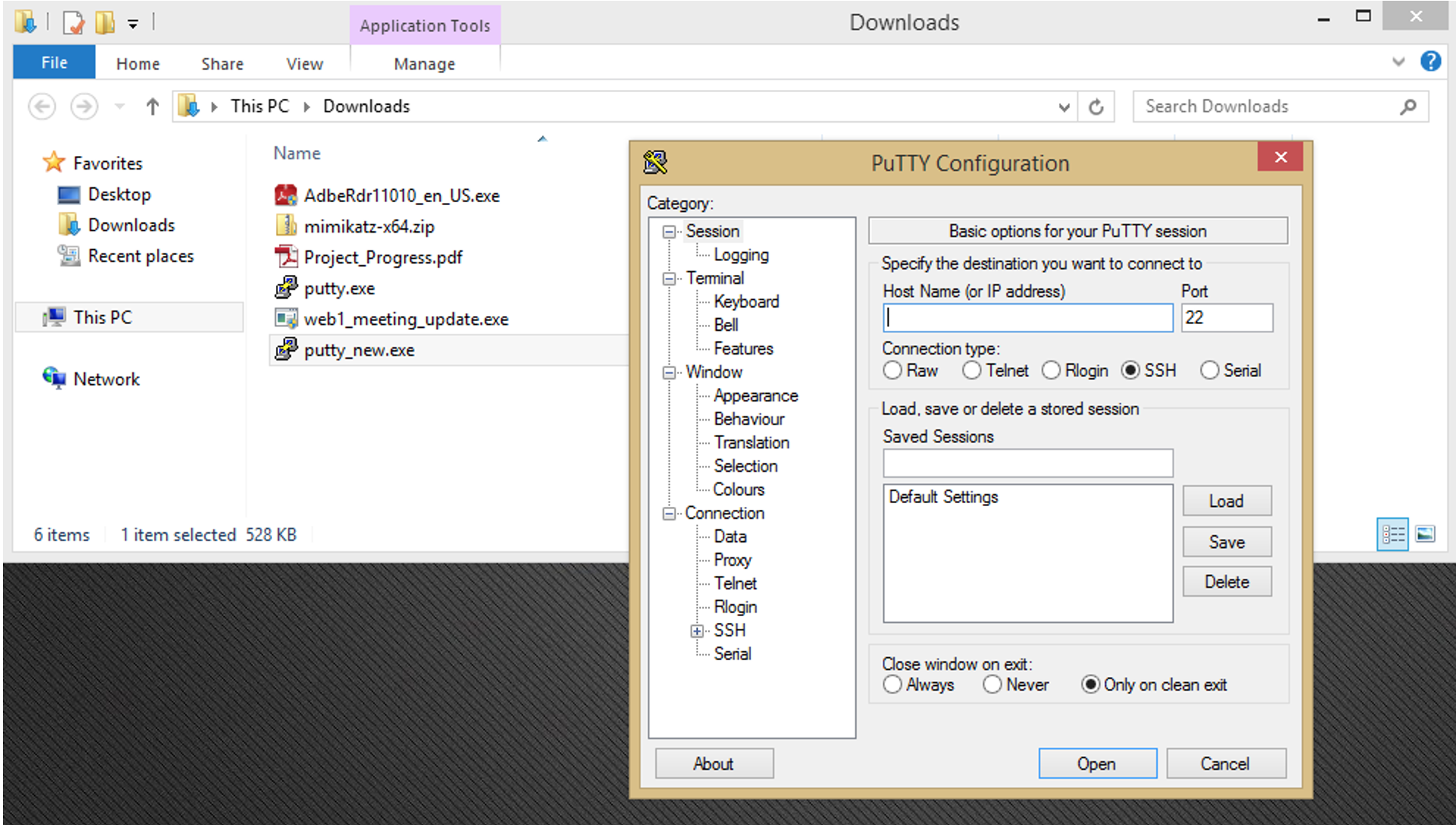Collapse the Session tree branch
1456x825 pixels.
pyautogui.click(x=668, y=231)
